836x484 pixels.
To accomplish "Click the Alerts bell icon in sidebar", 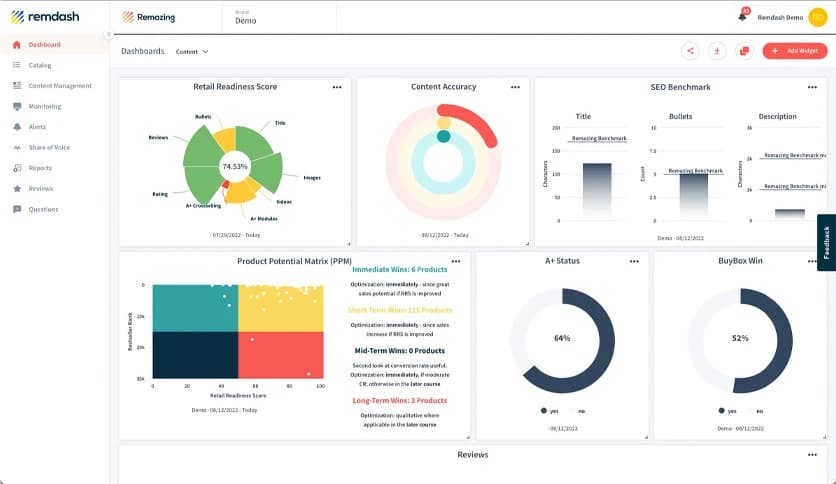I will pyautogui.click(x=17, y=127).
